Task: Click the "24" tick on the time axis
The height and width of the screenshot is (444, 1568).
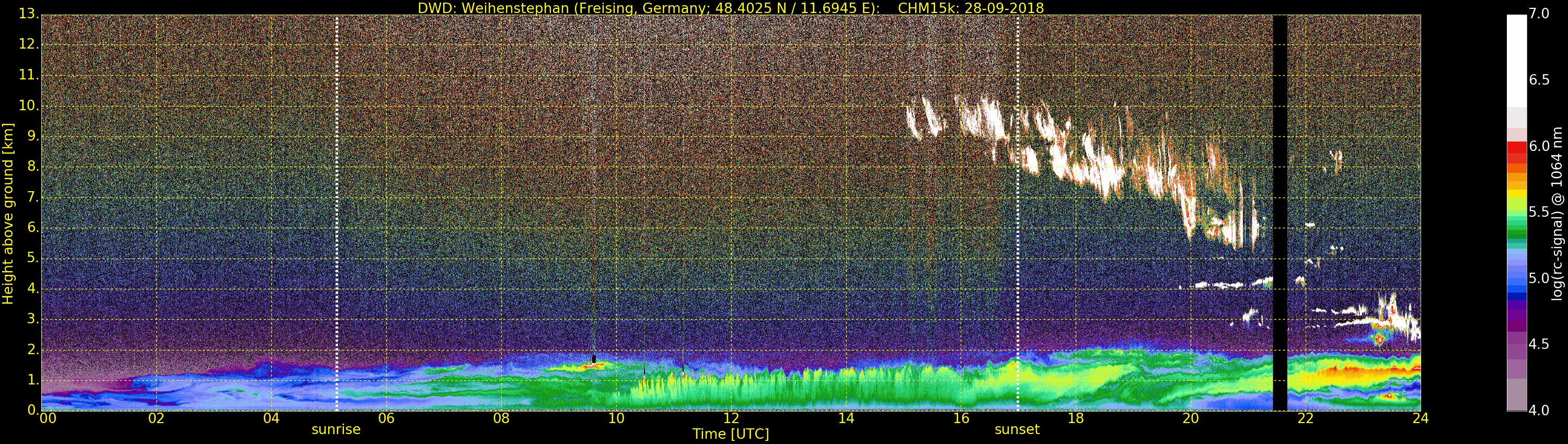Action: 1421,418
